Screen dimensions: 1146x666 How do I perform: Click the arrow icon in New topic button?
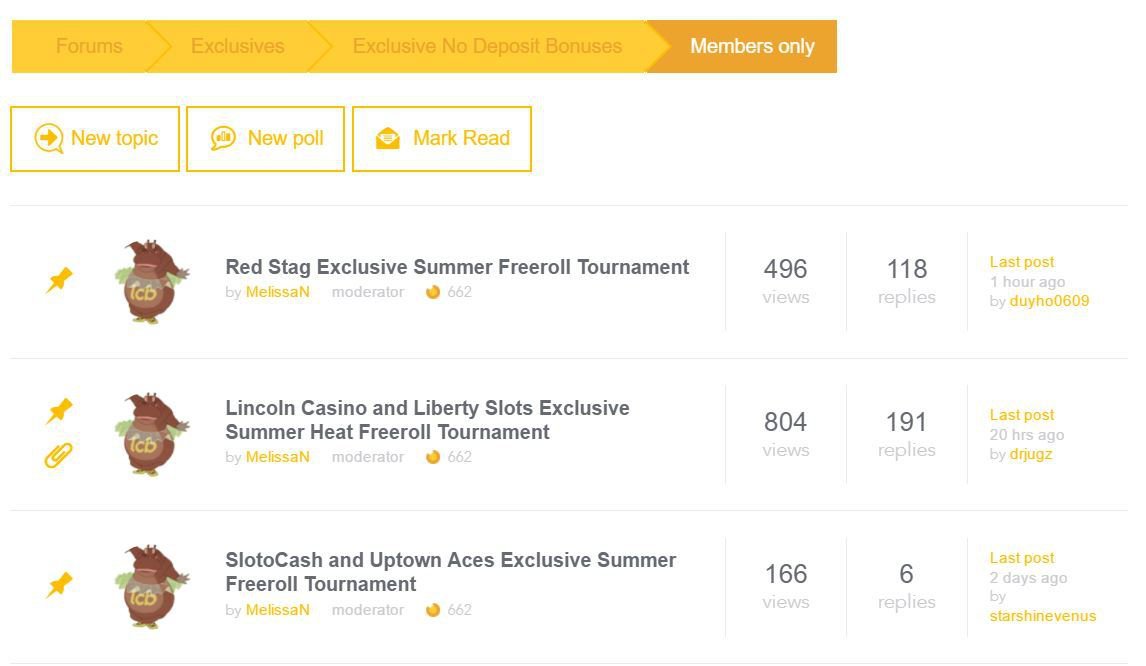49,137
